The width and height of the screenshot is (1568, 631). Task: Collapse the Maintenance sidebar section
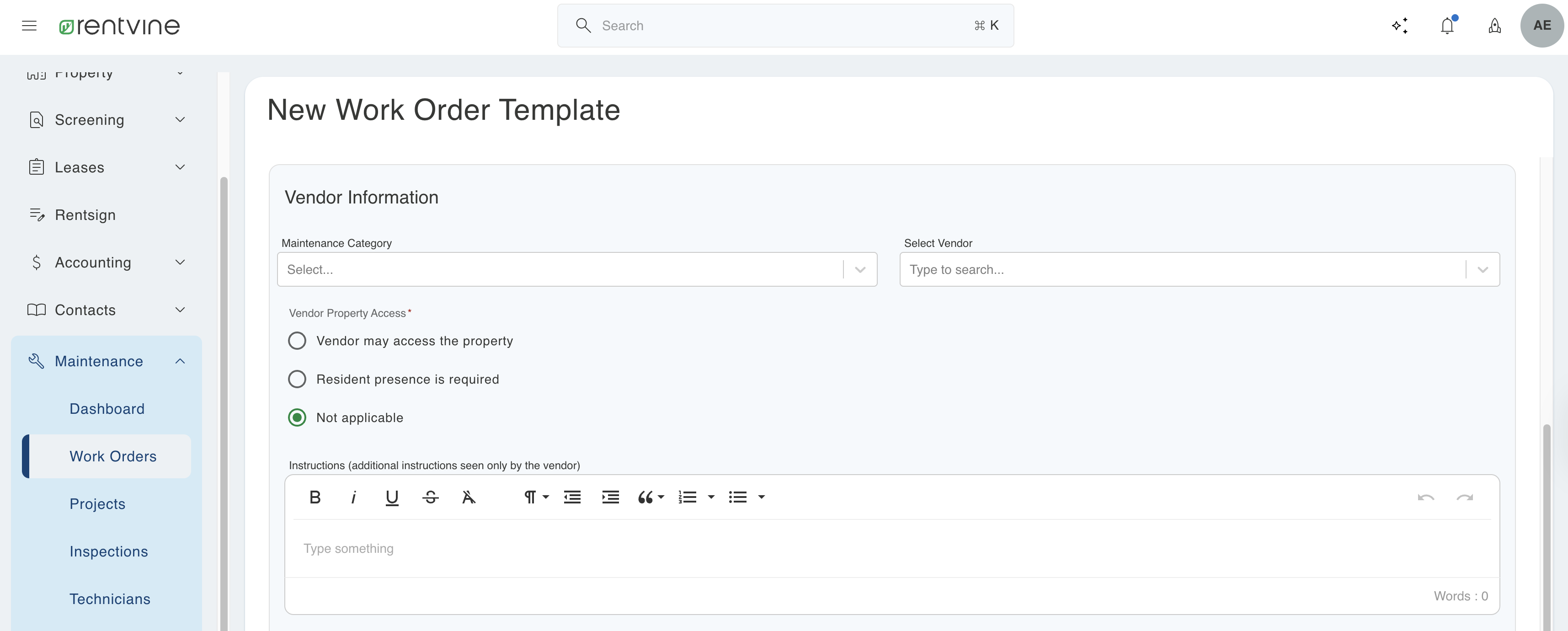click(180, 361)
